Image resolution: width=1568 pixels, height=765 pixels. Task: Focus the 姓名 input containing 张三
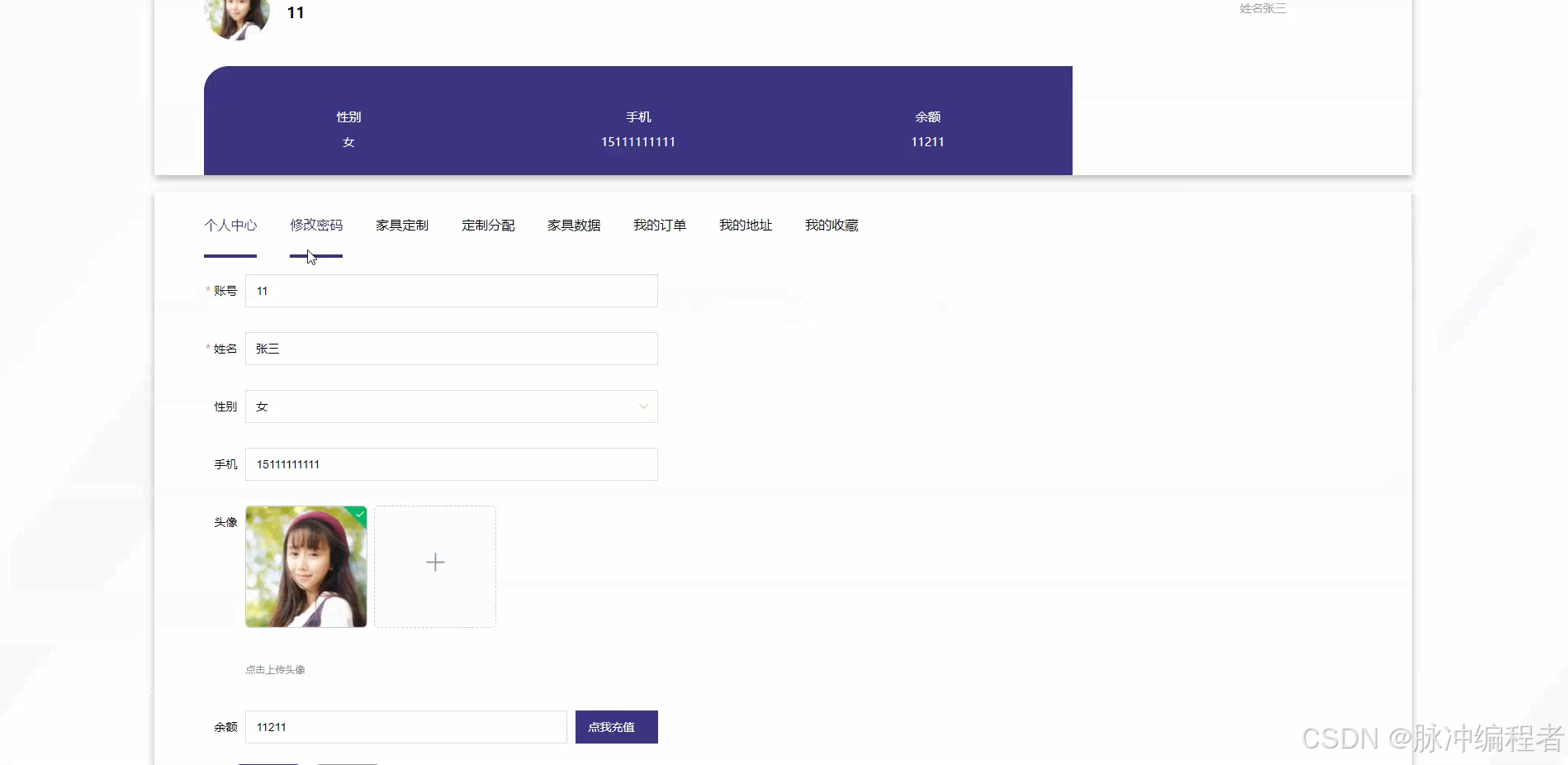452,349
